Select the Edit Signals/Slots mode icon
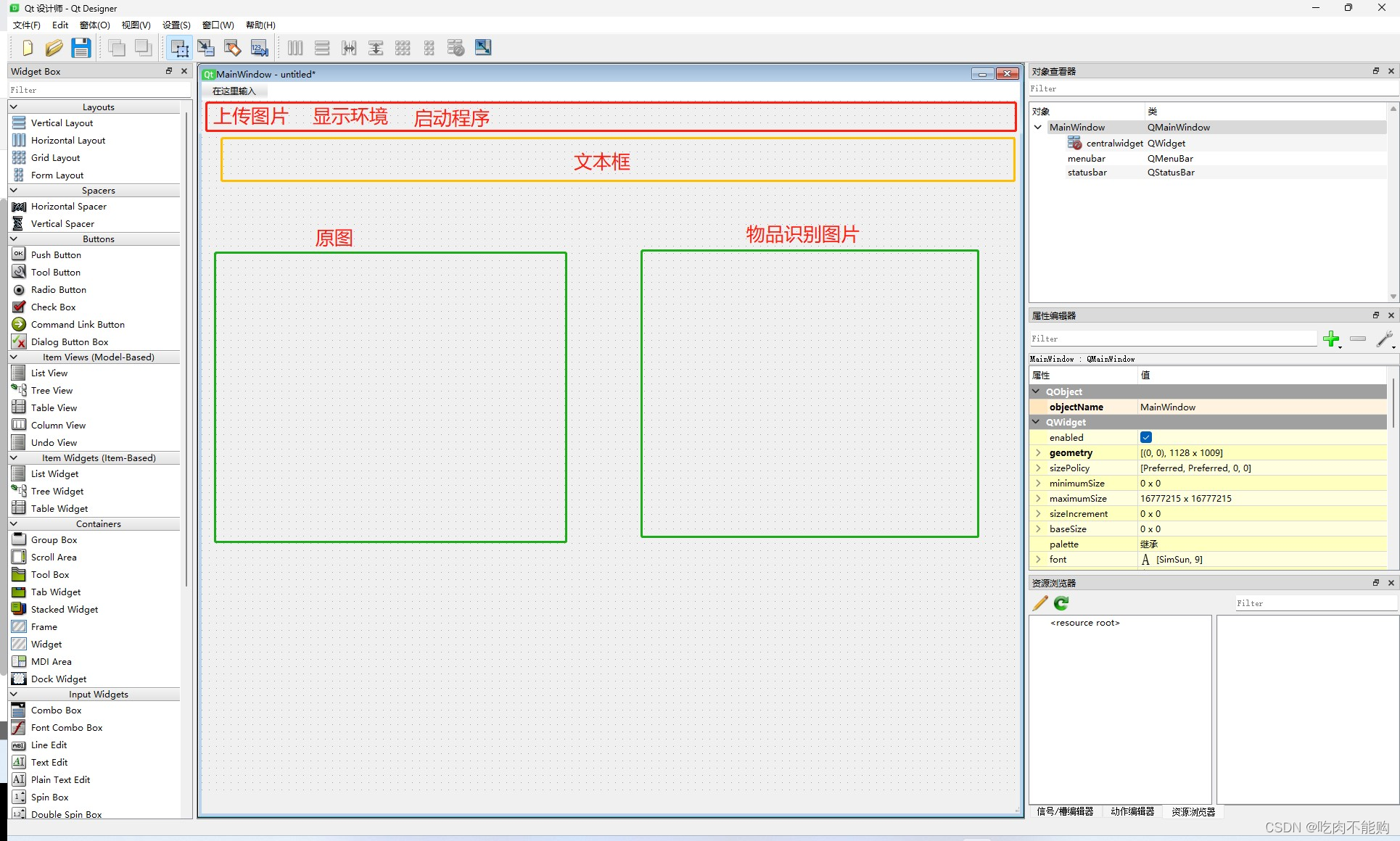 pos(206,48)
